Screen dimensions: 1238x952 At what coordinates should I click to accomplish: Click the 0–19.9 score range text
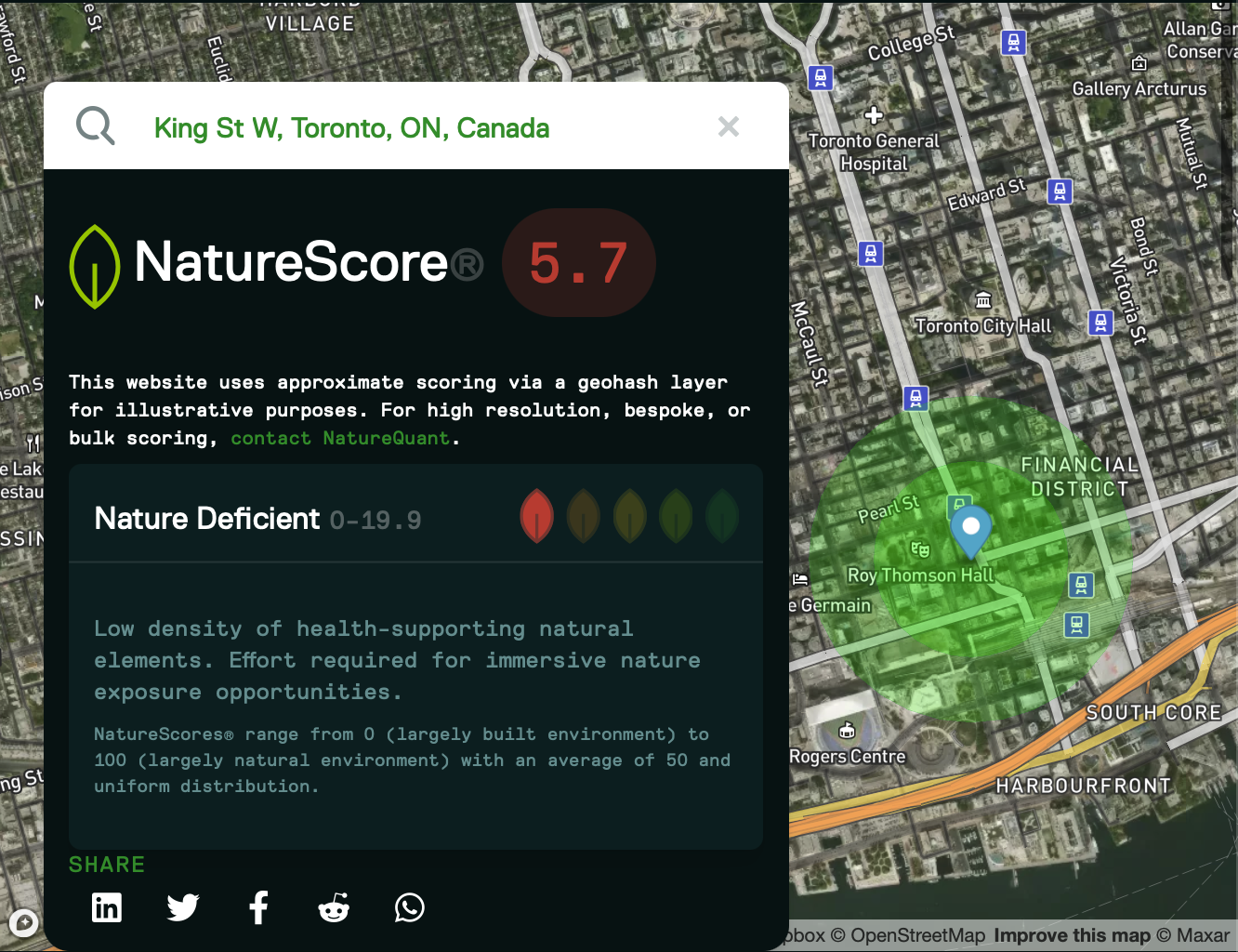(x=375, y=520)
